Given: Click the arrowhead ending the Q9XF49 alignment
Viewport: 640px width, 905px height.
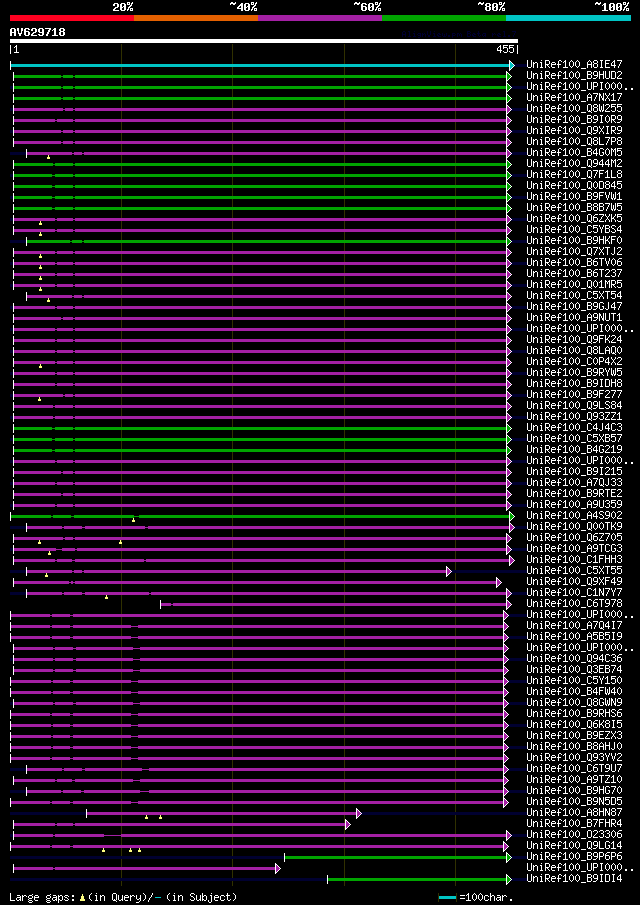Looking at the screenshot, I should tap(499, 582).
